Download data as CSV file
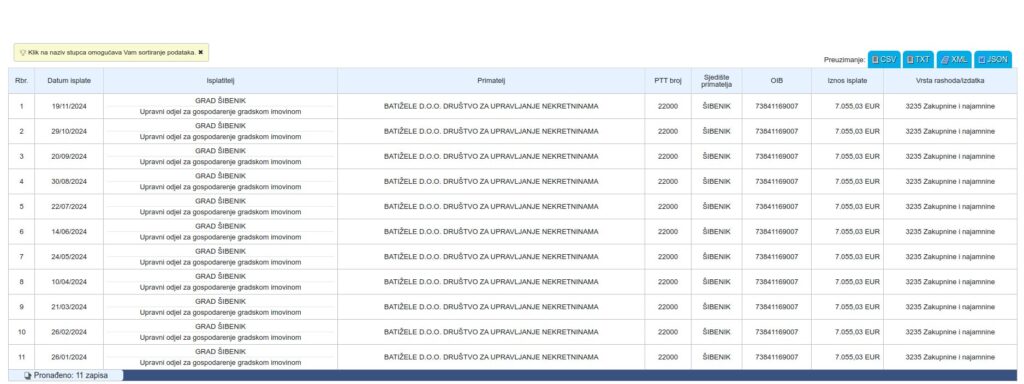The height and width of the screenshot is (384, 1024). coord(884,59)
